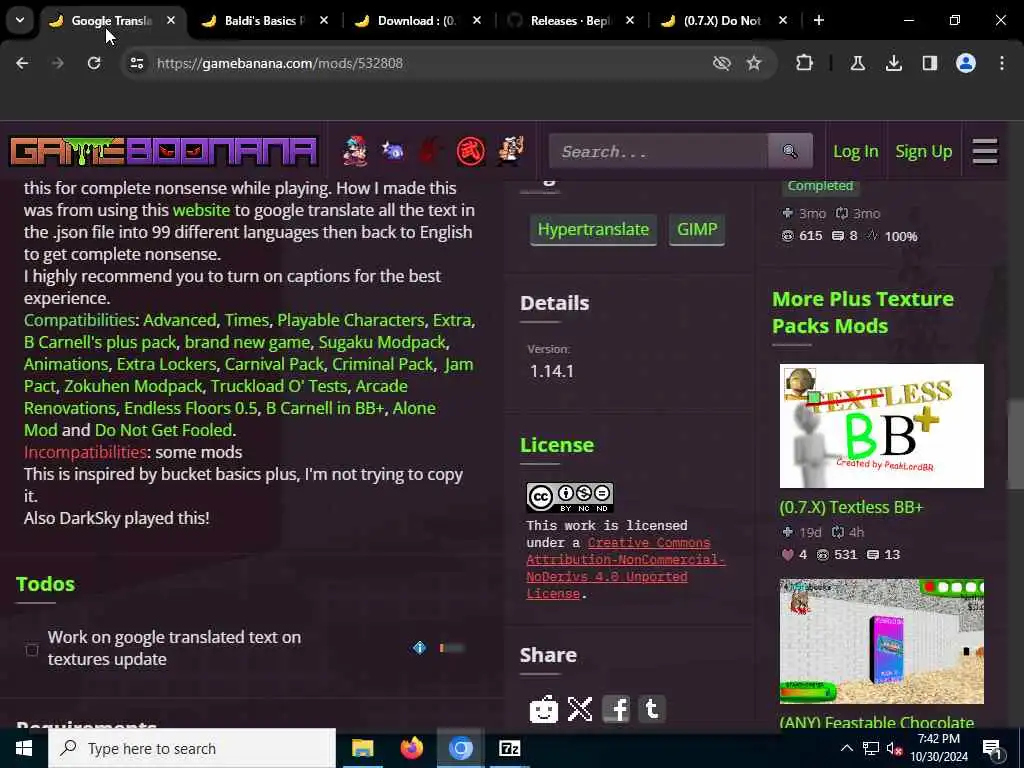Open a new browser tab
This screenshot has width=1024, height=768.
point(818,20)
